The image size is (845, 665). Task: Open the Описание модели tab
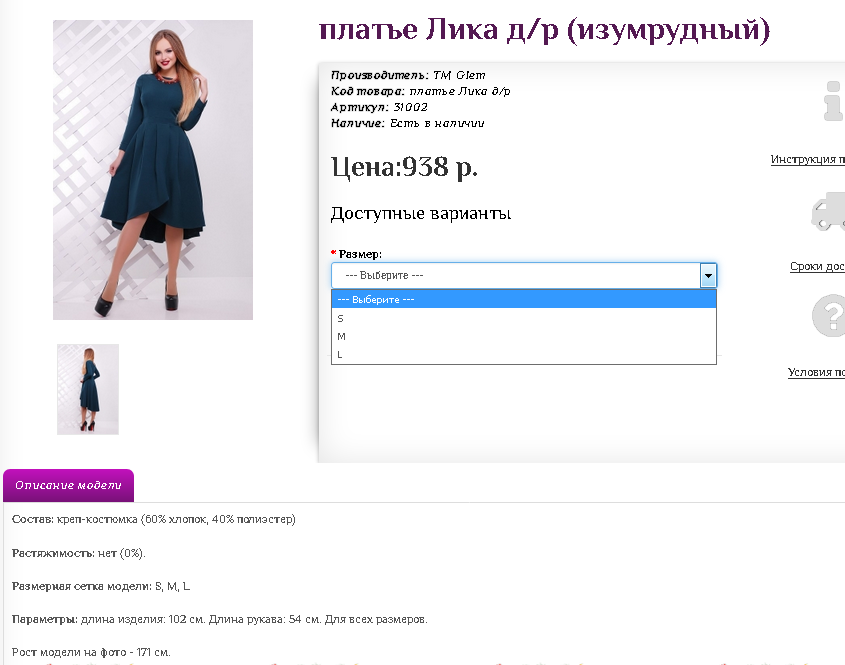68,486
